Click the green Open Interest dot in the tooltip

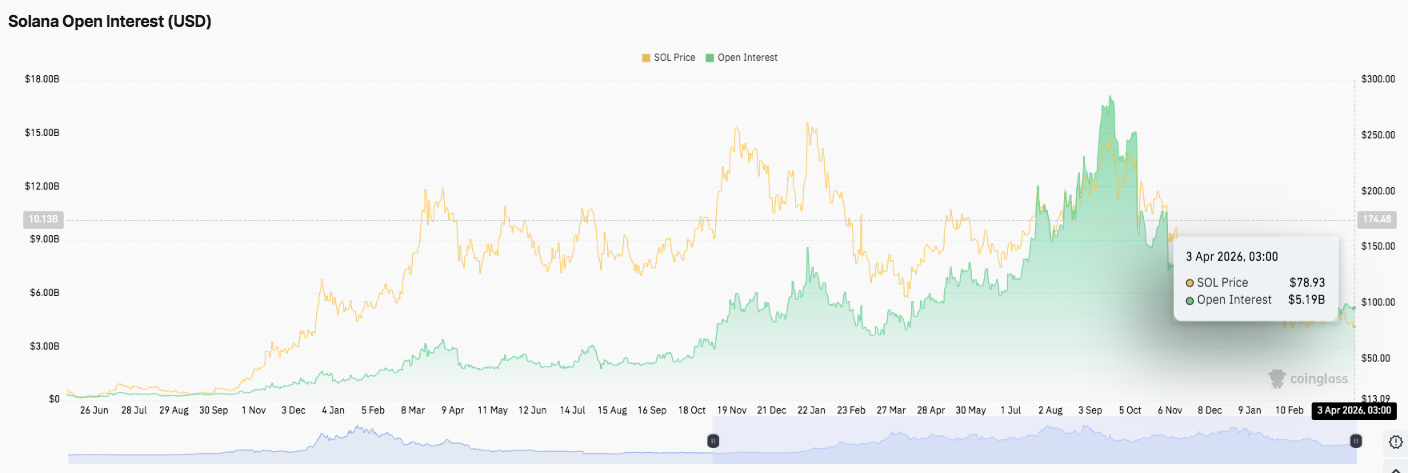1189,300
